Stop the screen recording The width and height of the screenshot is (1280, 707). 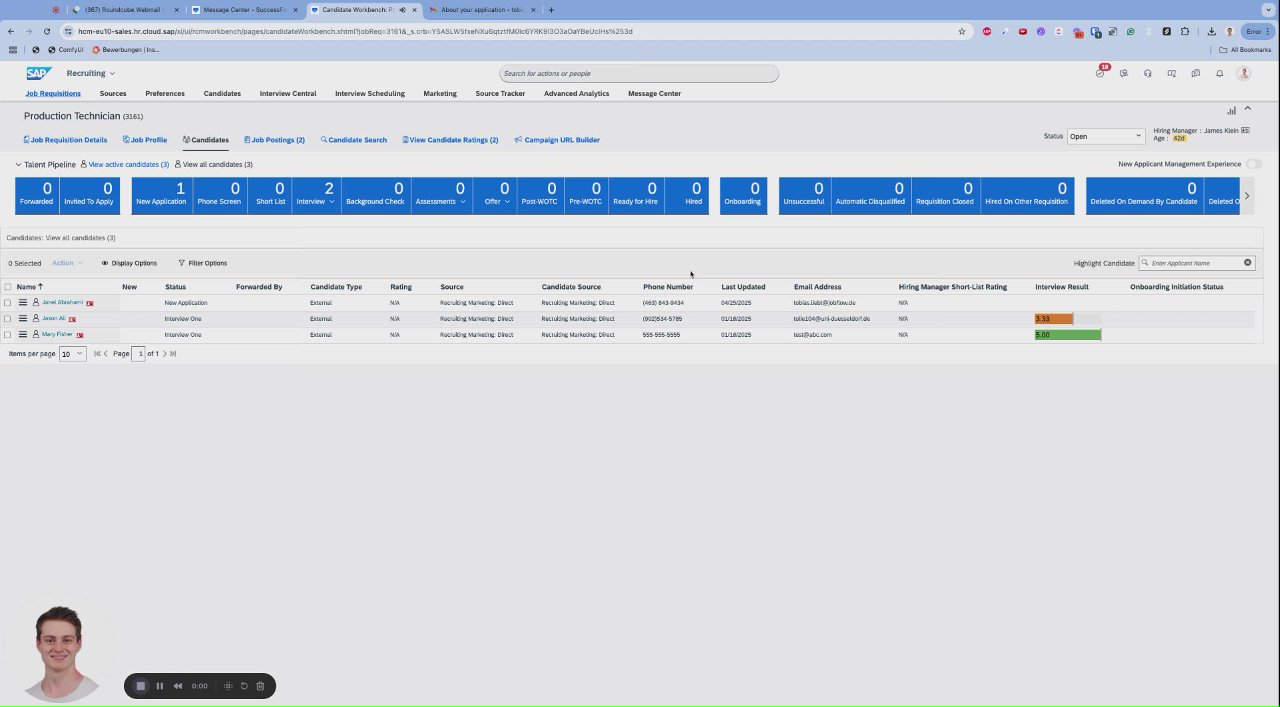click(141, 686)
